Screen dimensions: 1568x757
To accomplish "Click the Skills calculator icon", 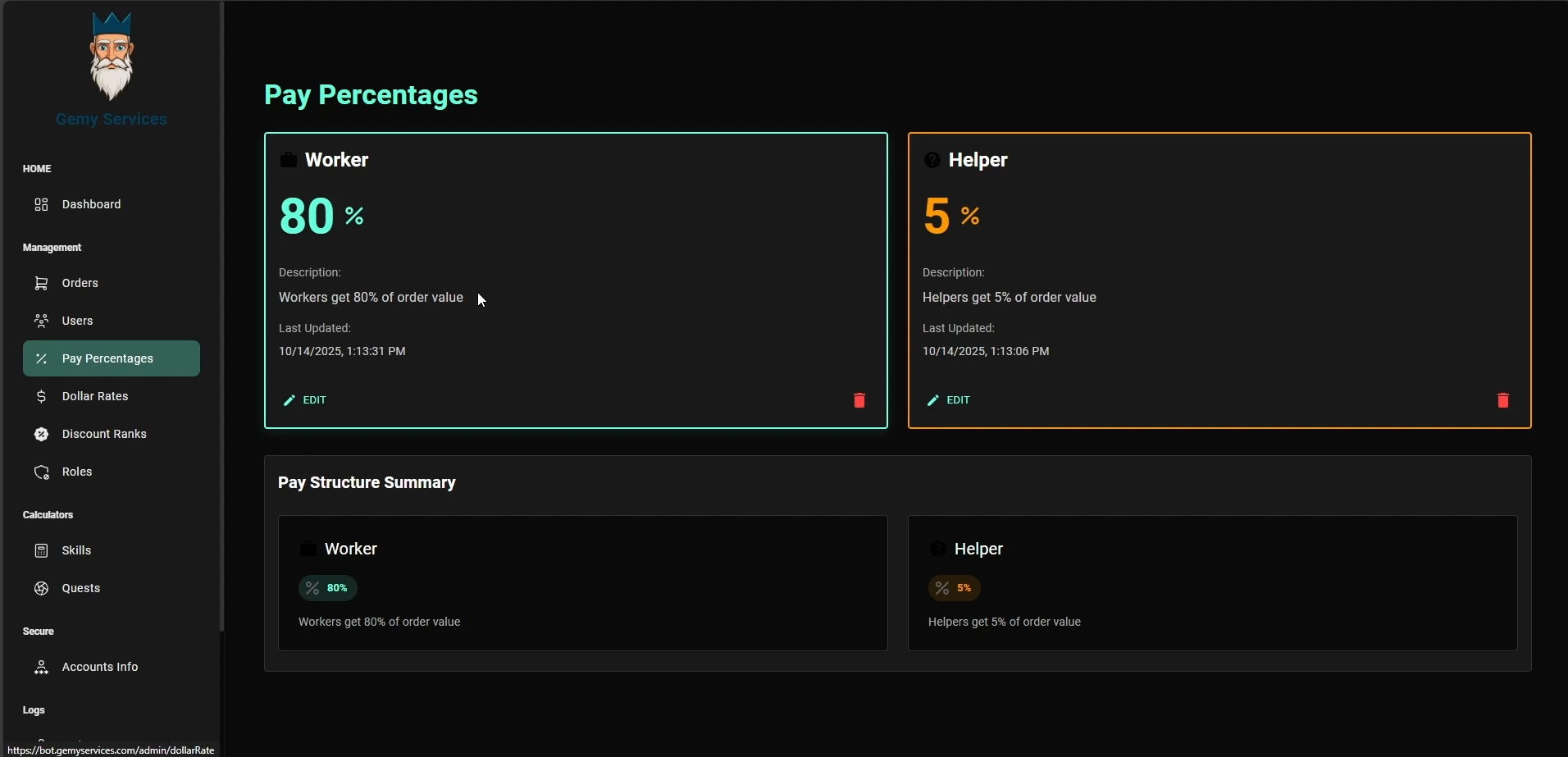I will click(41, 550).
